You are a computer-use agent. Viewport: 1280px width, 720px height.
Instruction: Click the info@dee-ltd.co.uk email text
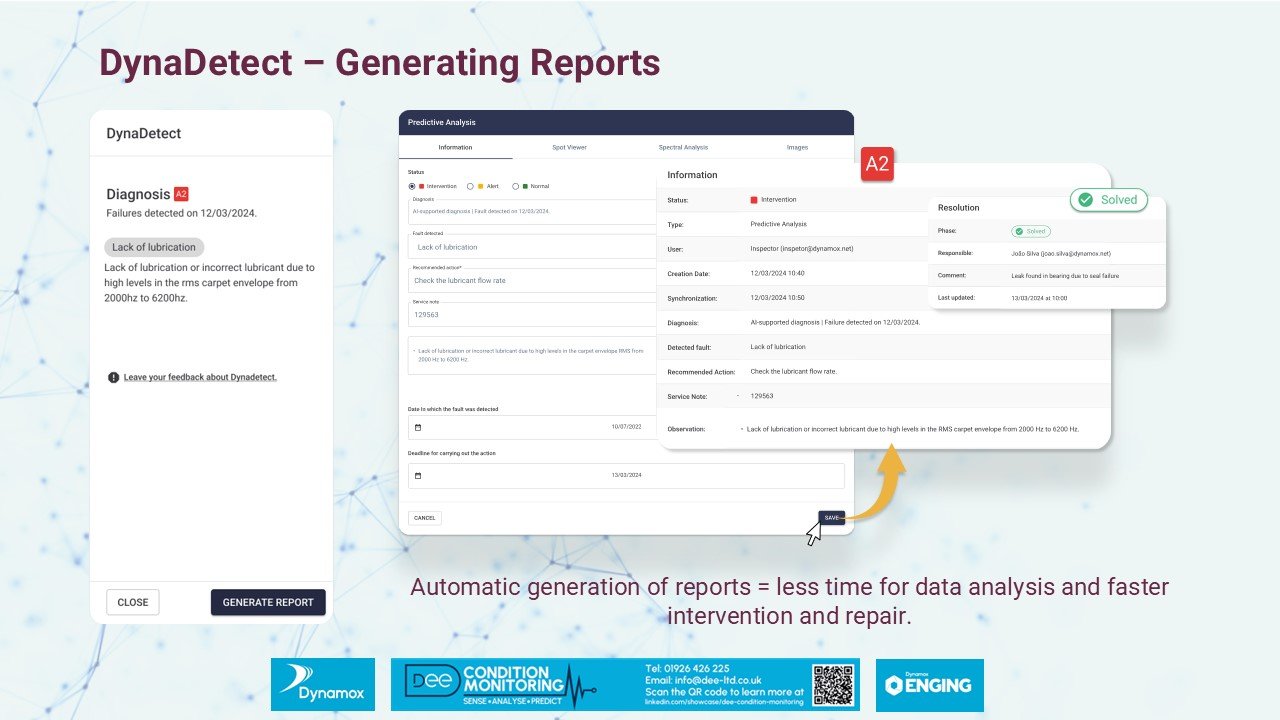[702, 680]
